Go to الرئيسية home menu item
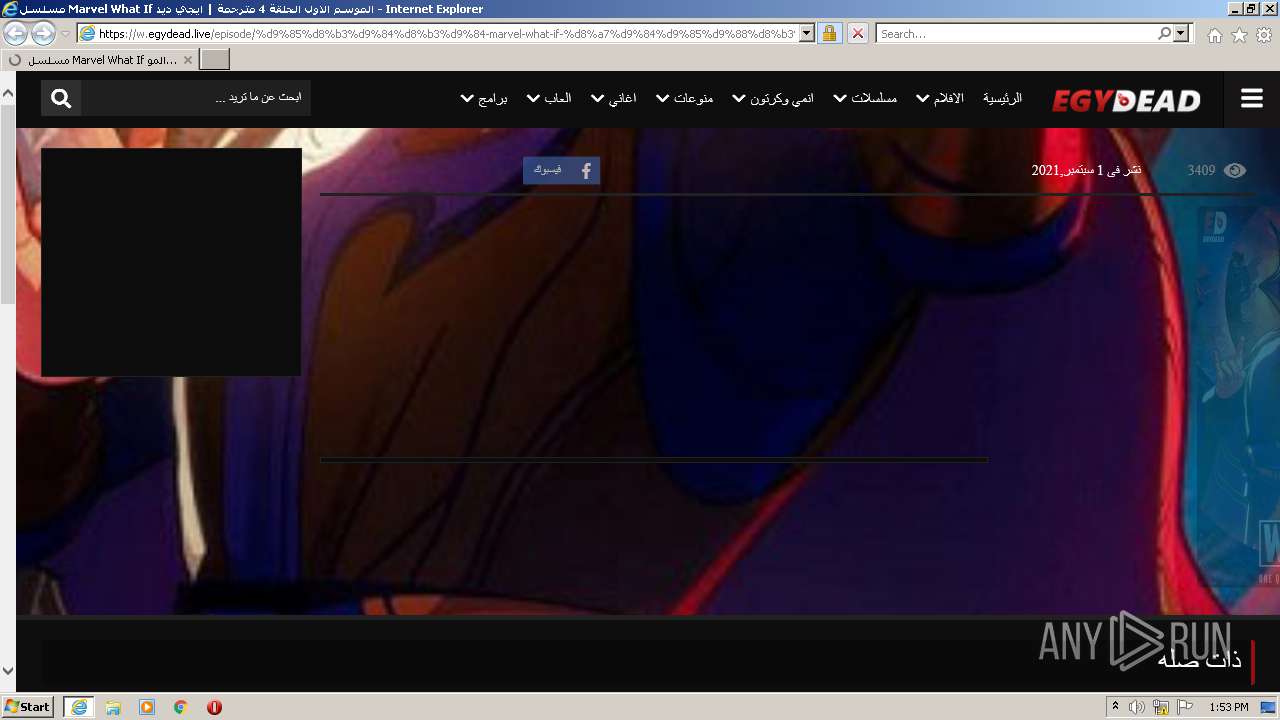Viewport: 1280px width, 720px height. coord(1002,98)
